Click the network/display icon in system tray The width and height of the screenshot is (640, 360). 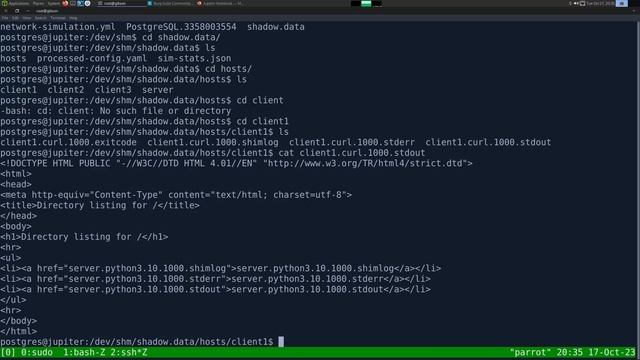tap(582, 3)
